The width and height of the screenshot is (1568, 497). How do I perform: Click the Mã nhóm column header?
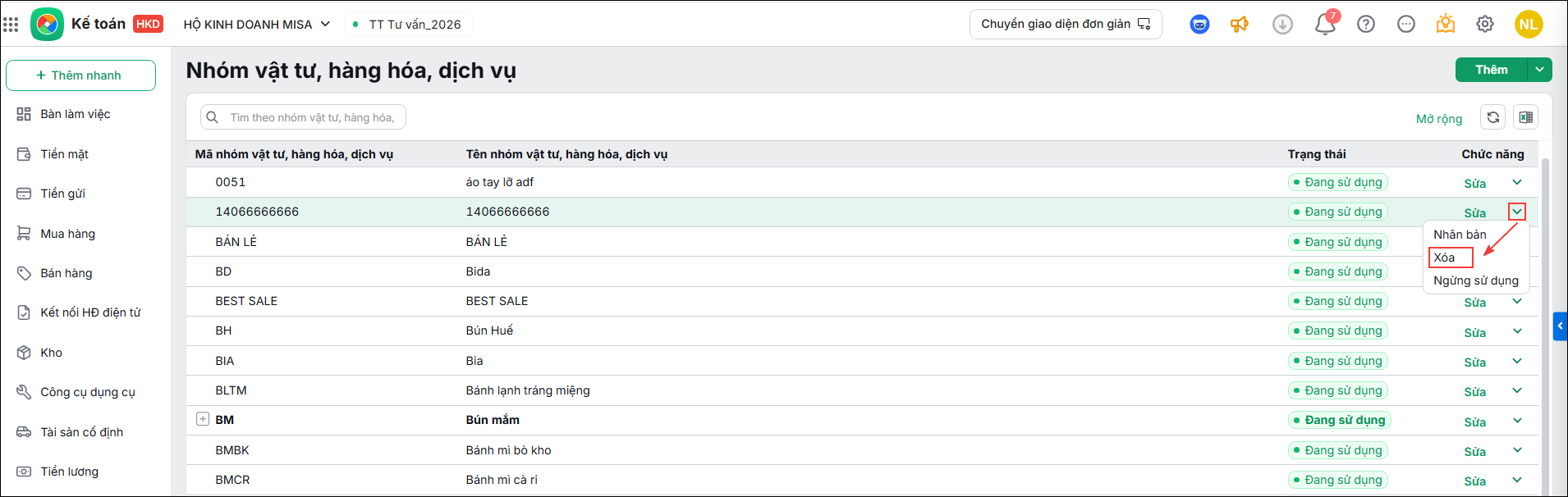(294, 154)
